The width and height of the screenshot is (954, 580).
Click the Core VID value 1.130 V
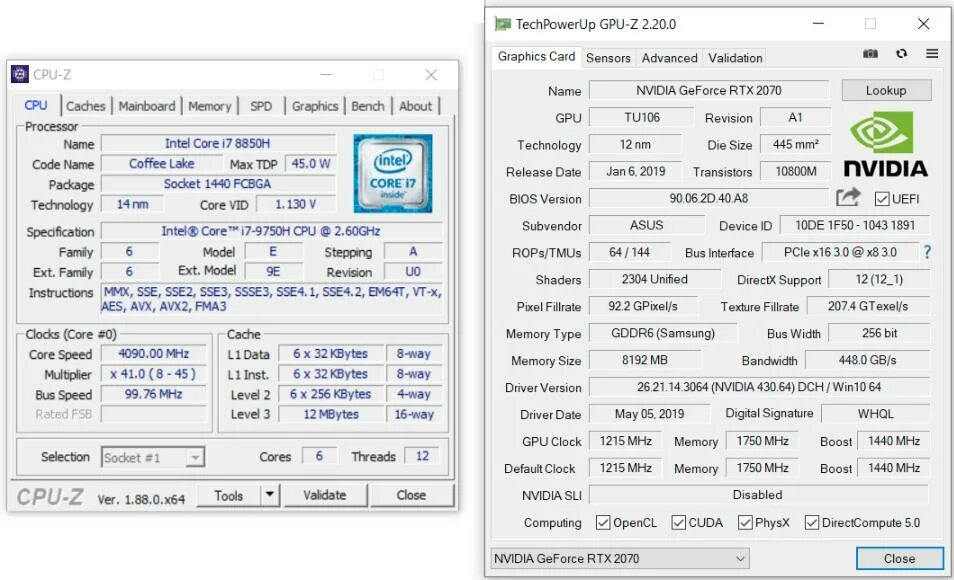click(296, 204)
